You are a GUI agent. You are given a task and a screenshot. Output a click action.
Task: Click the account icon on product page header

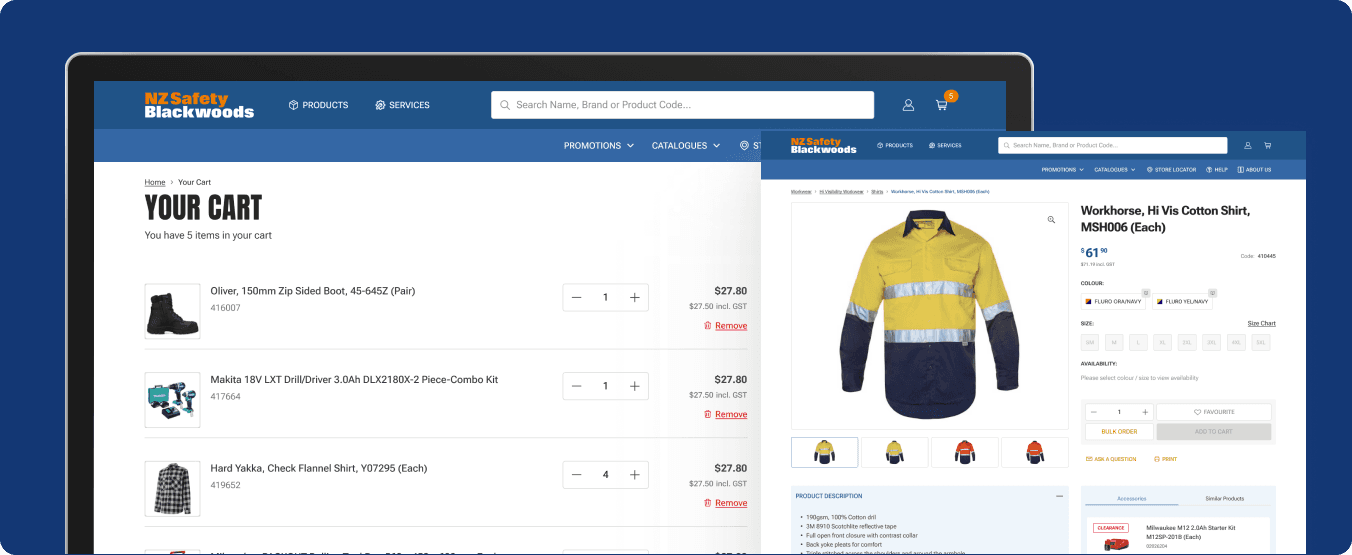pos(1248,145)
